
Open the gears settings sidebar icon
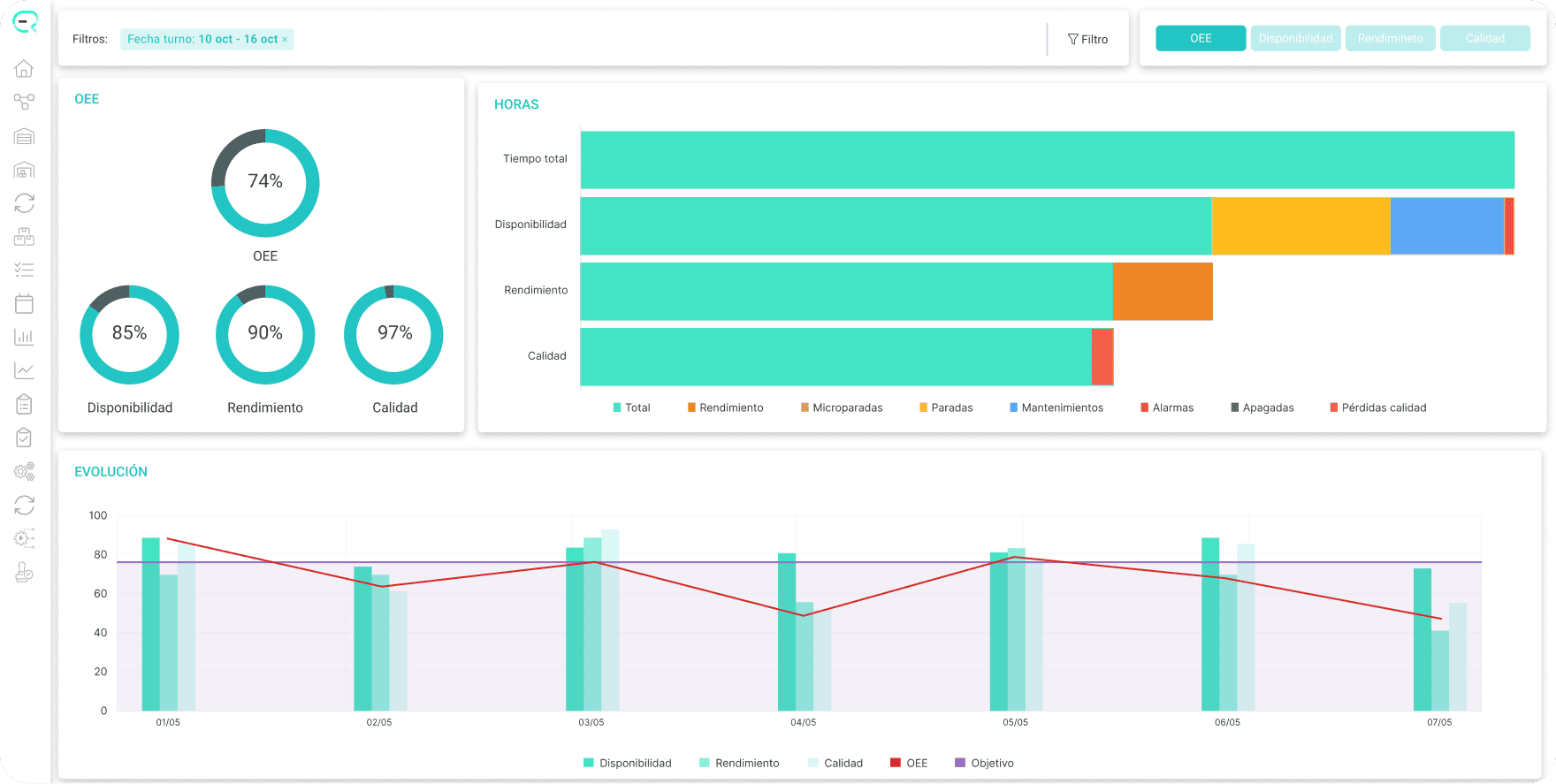pyautogui.click(x=25, y=471)
